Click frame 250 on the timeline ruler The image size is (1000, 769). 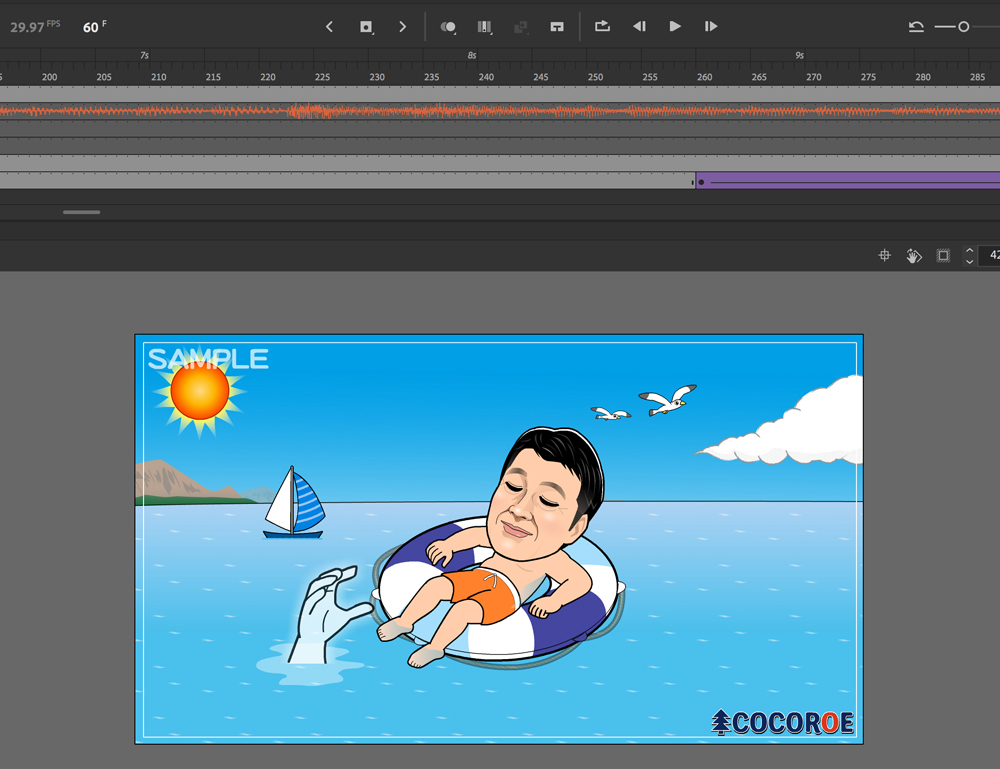tap(595, 77)
